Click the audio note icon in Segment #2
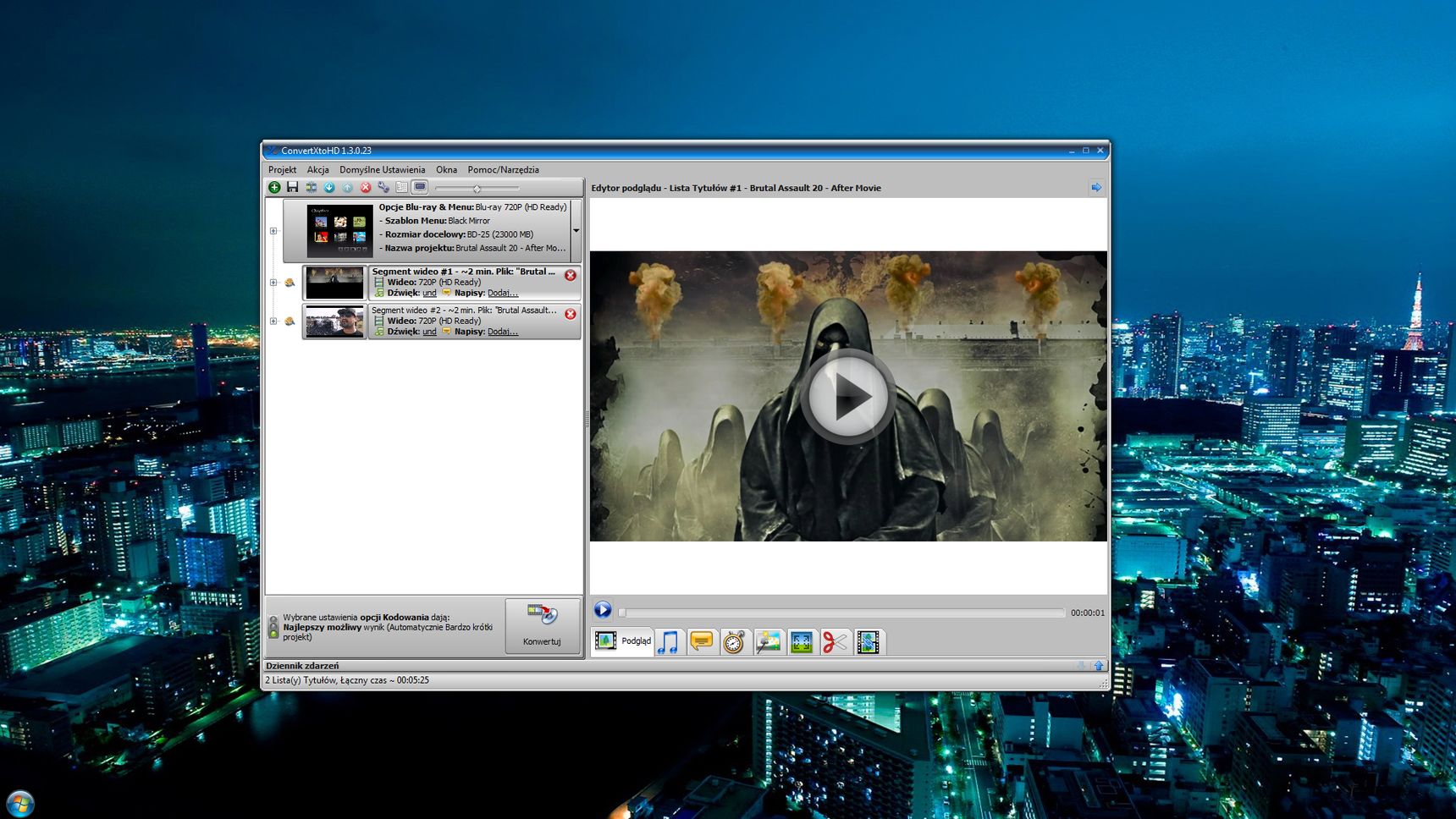 coord(379,332)
